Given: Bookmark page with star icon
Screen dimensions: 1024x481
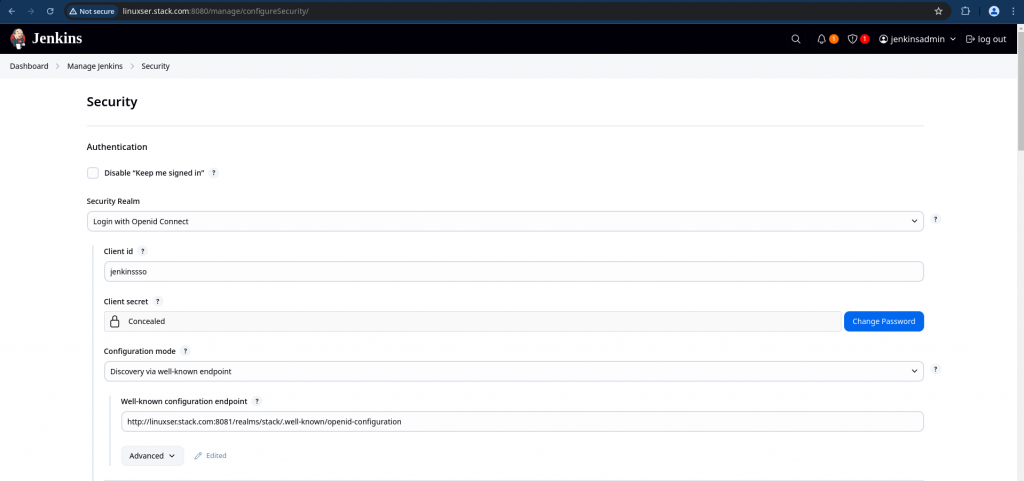Looking at the screenshot, I should (x=938, y=11).
